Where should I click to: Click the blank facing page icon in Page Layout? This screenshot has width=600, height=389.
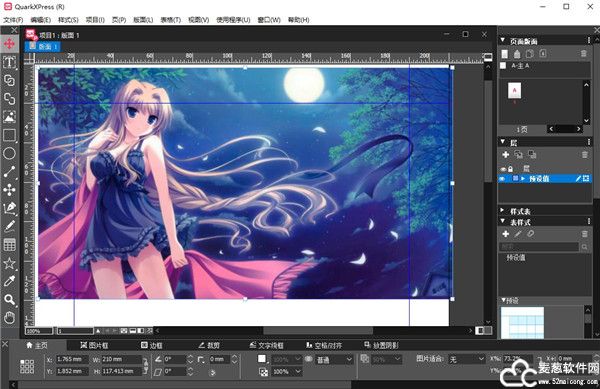point(517,54)
